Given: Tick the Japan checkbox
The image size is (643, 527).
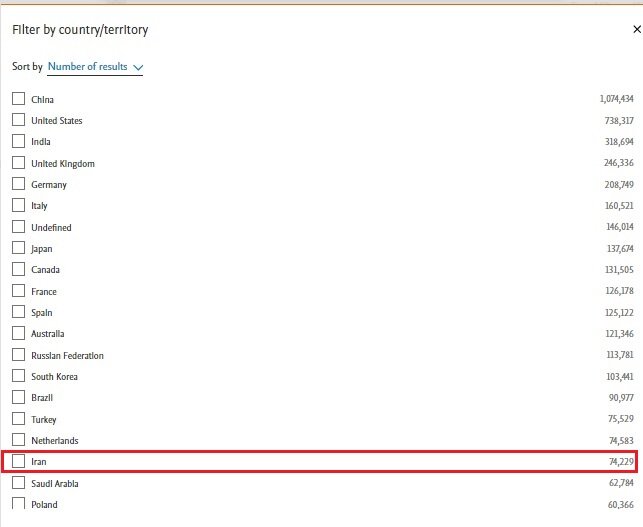Looking at the screenshot, I should (x=18, y=248).
